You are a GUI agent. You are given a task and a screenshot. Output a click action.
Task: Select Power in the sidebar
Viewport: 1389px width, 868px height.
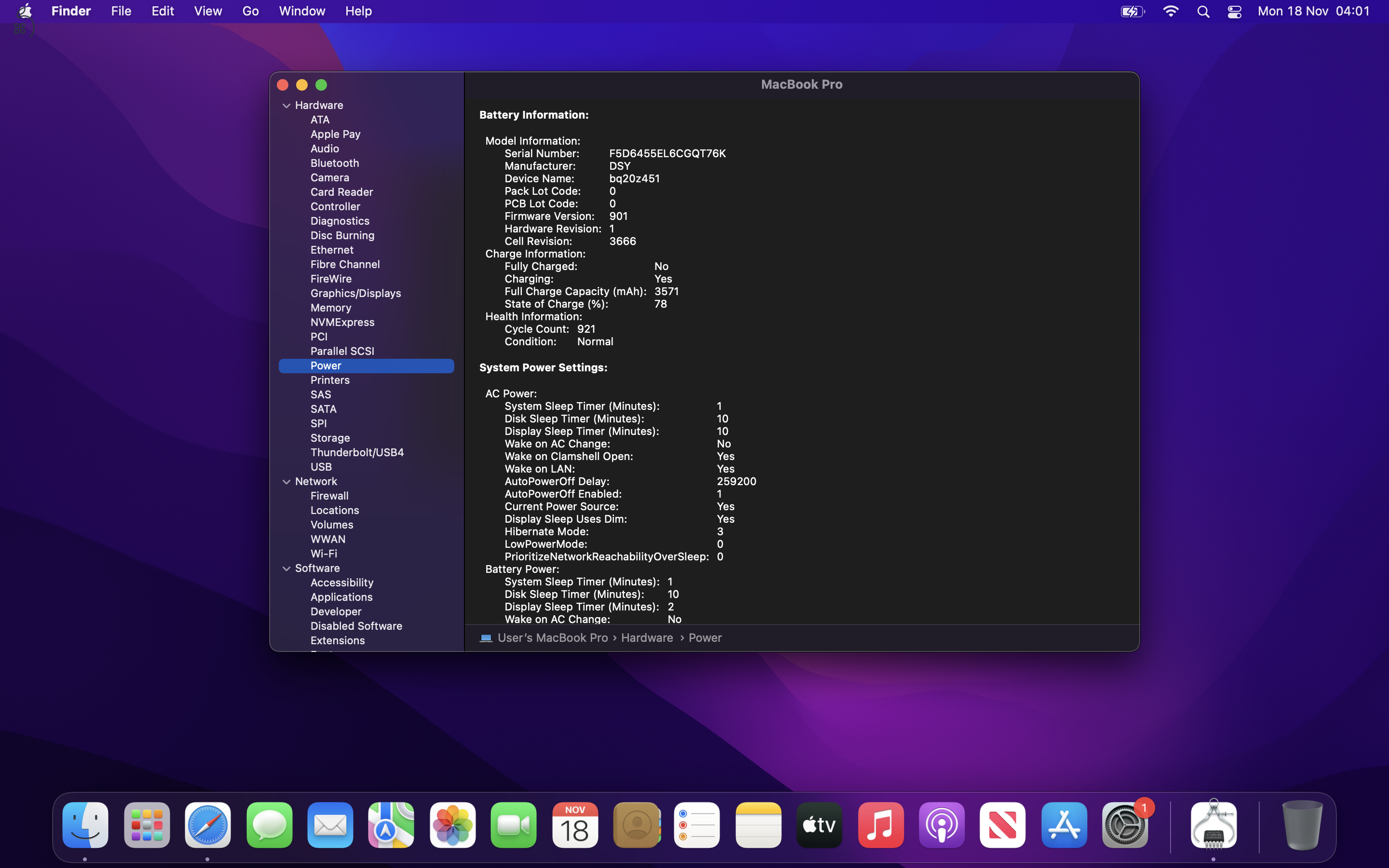tap(366, 366)
